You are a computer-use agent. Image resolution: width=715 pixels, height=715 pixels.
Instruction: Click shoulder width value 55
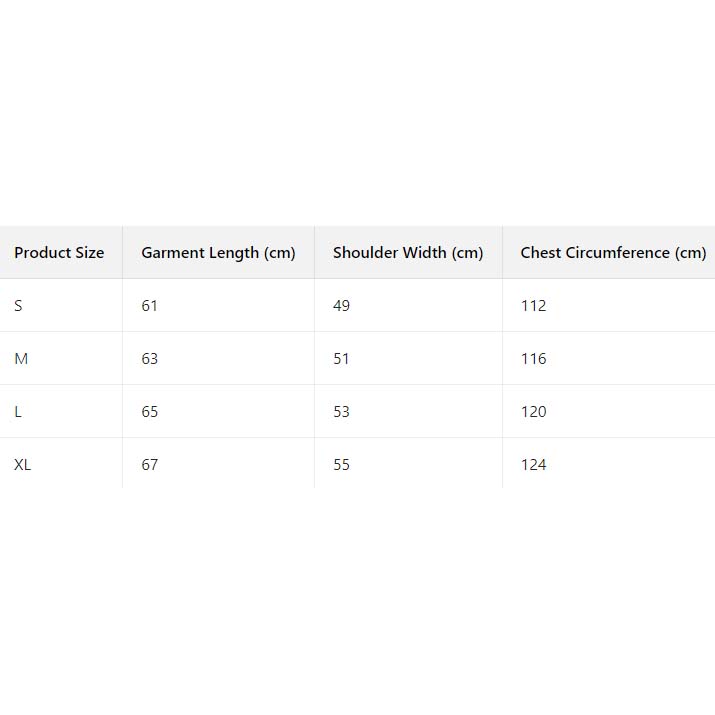click(342, 465)
